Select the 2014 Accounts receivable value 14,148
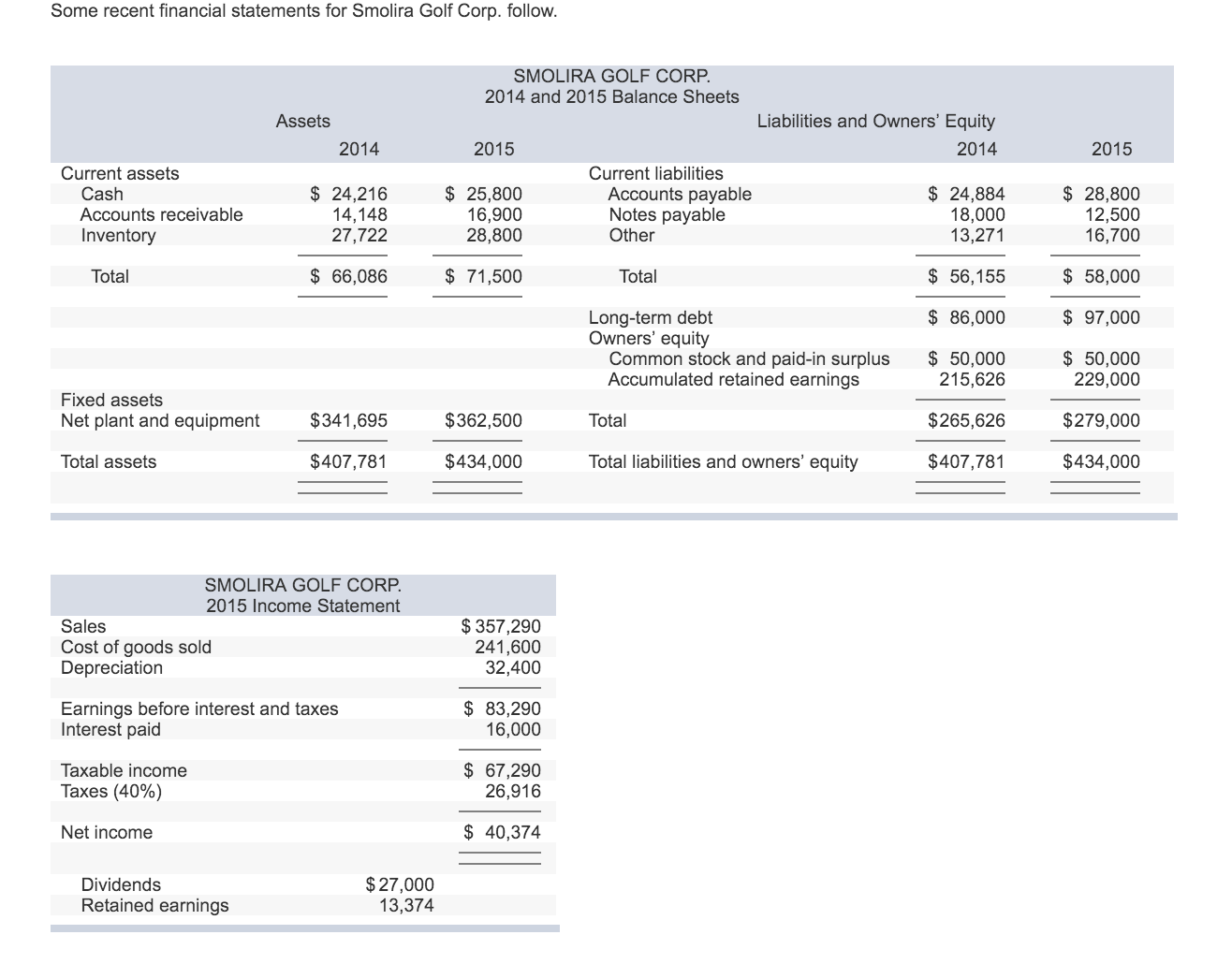The height and width of the screenshot is (964, 1232). pyautogui.click(x=359, y=214)
